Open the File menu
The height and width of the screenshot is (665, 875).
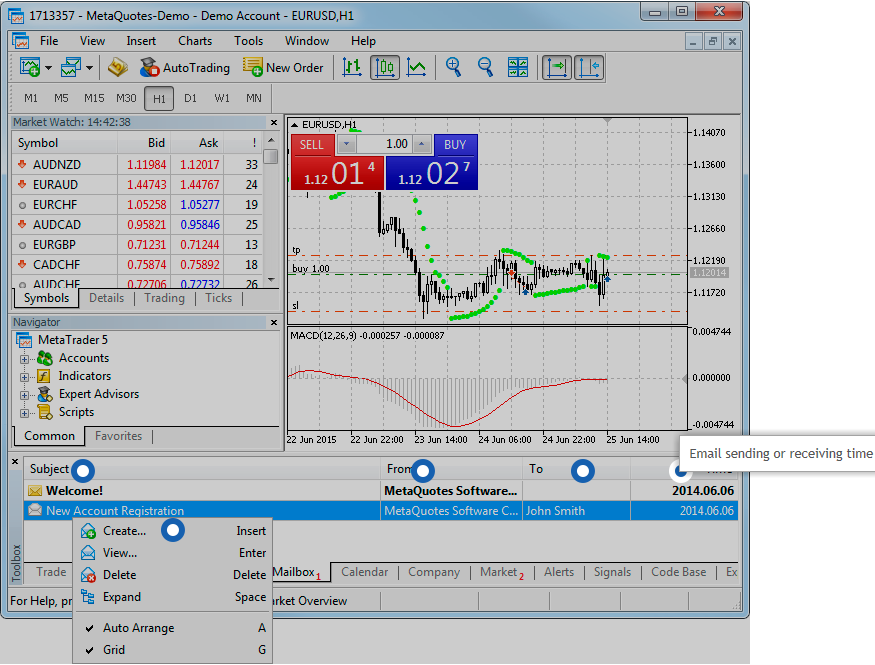(x=49, y=41)
